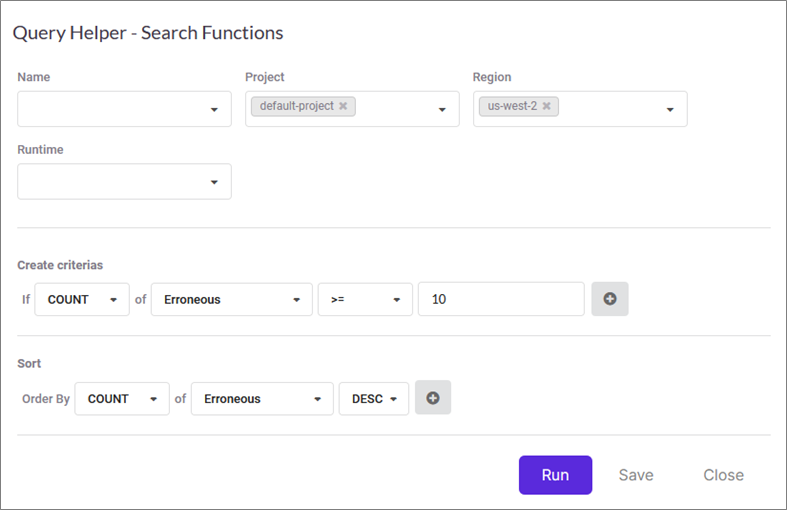Close the Query Helper dialog

[723, 475]
